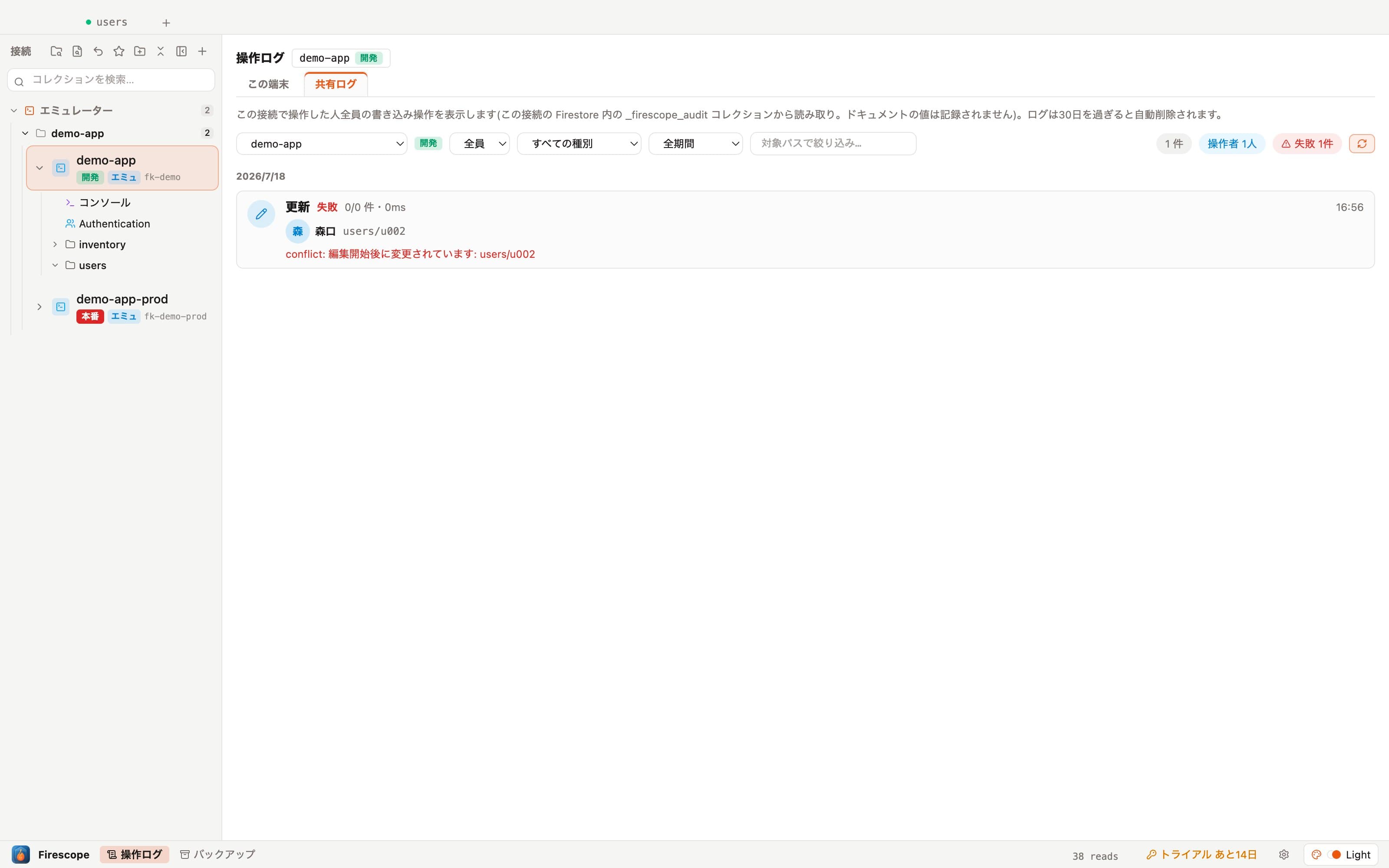Image resolution: width=1389 pixels, height=868 pixels.
Task: Open the demo-app connection dropdown filter
Action: pos(321,144)
